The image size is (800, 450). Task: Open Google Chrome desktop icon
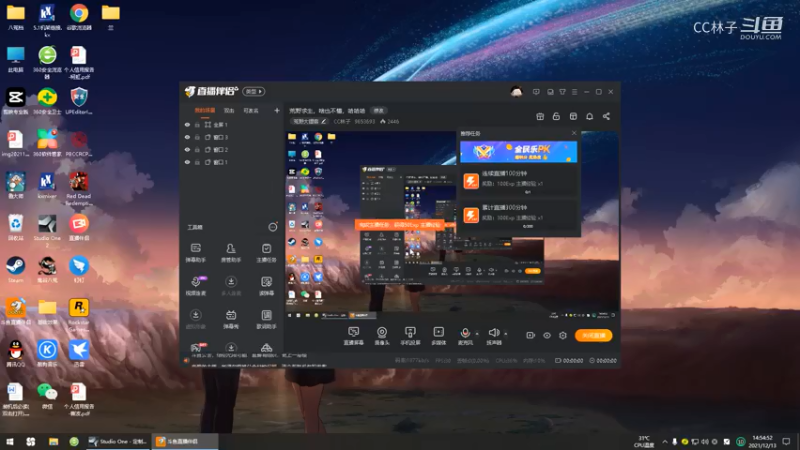(79, 17)
